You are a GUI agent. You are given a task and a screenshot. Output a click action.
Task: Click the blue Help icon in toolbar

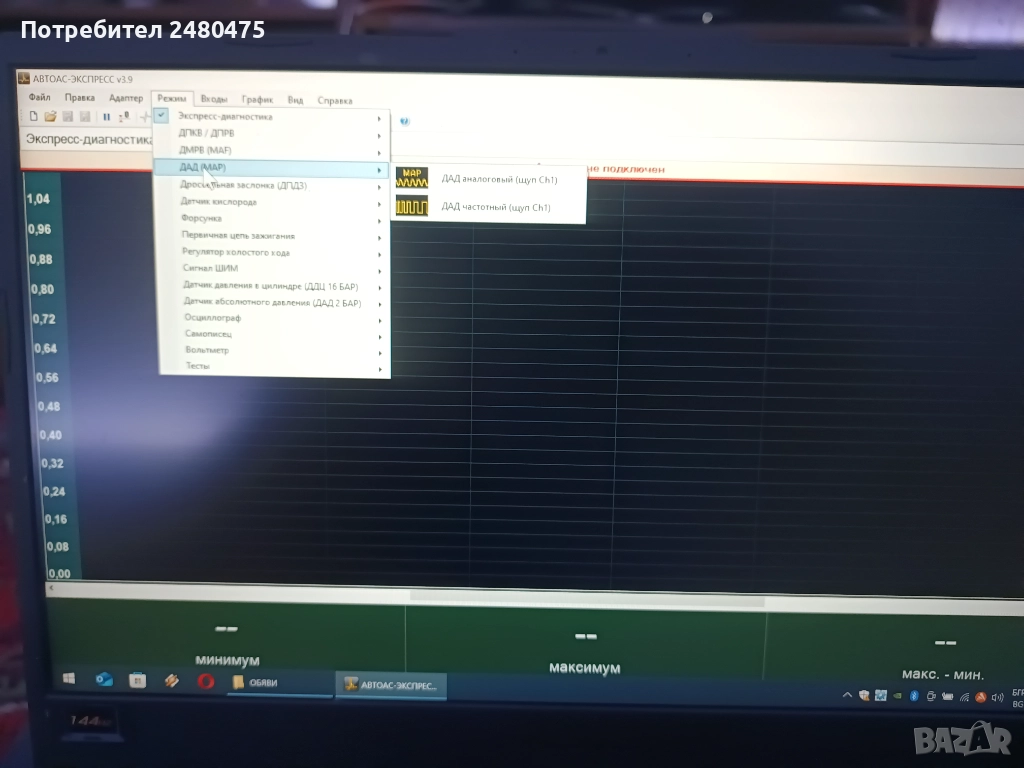coord(404,120)
